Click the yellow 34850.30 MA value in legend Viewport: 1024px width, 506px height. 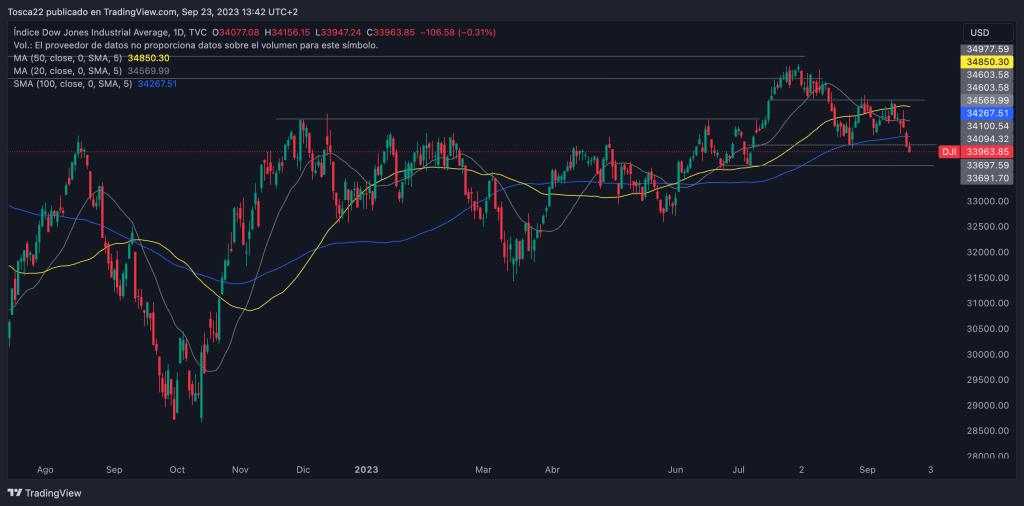tap(149, 59)
